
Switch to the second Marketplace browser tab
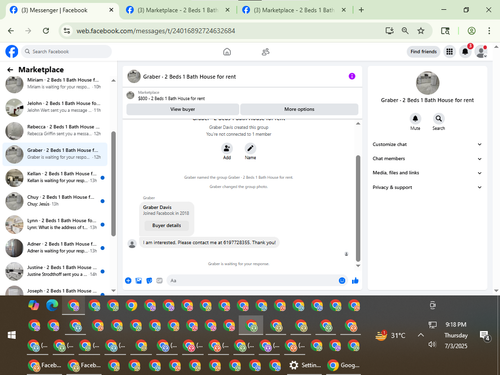(178, 10)
